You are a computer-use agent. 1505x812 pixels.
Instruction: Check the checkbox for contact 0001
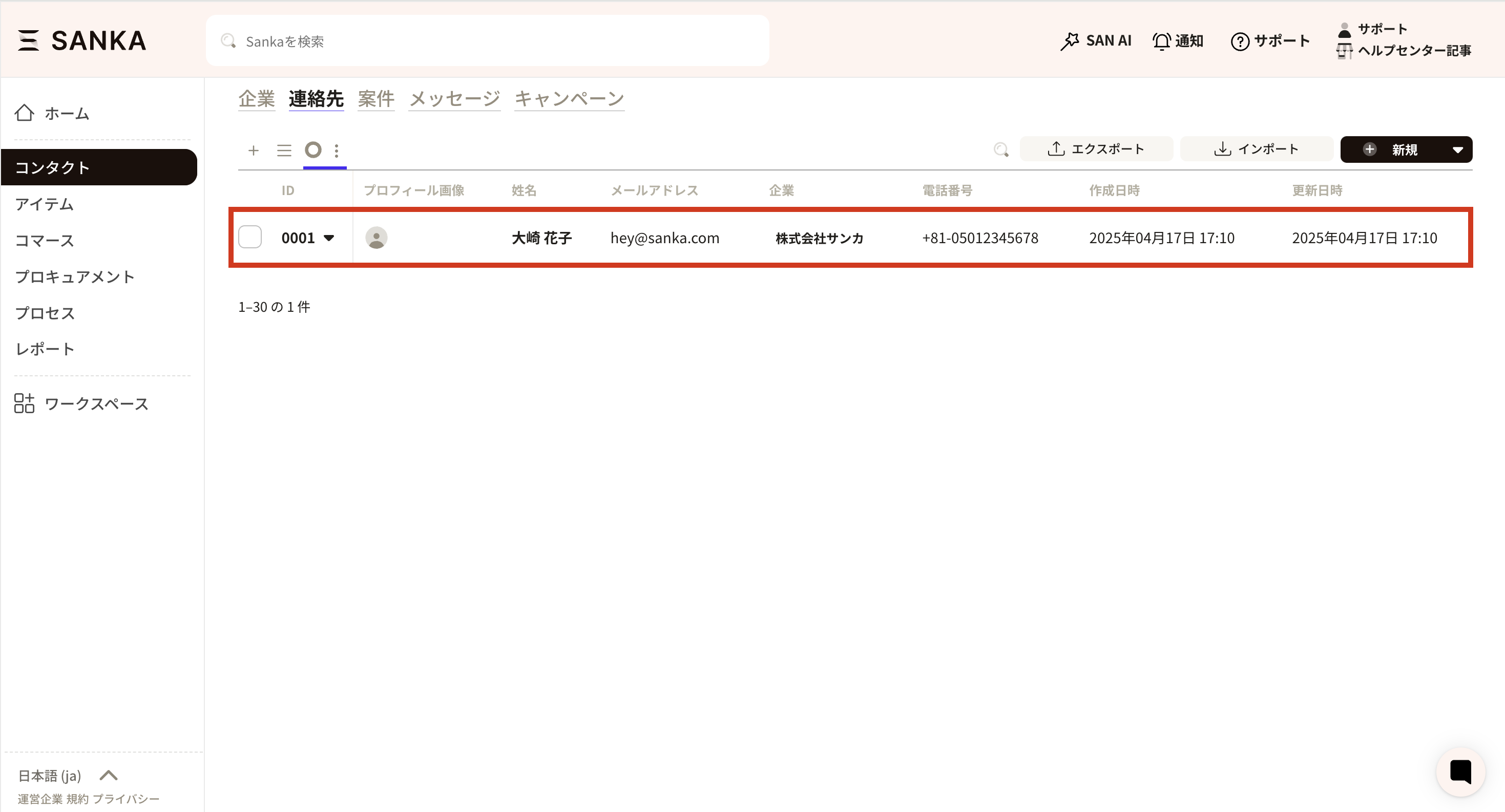pyautogui.click(x=250, y=237)
